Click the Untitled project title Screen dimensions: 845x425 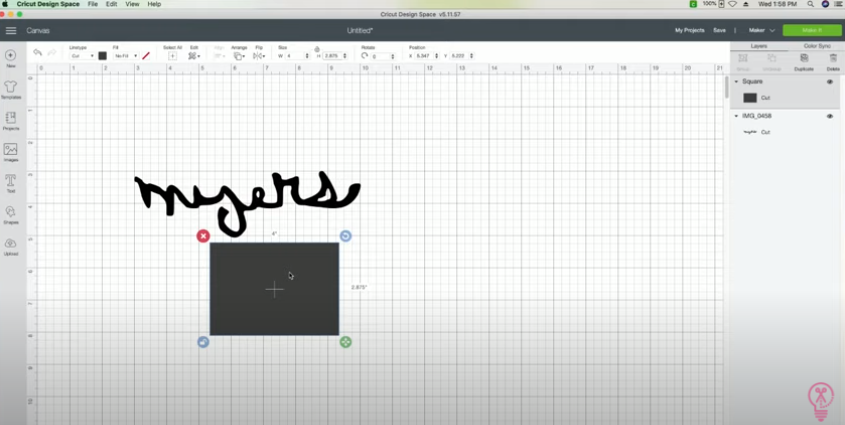pyautogui.click(x=360, y=31)
